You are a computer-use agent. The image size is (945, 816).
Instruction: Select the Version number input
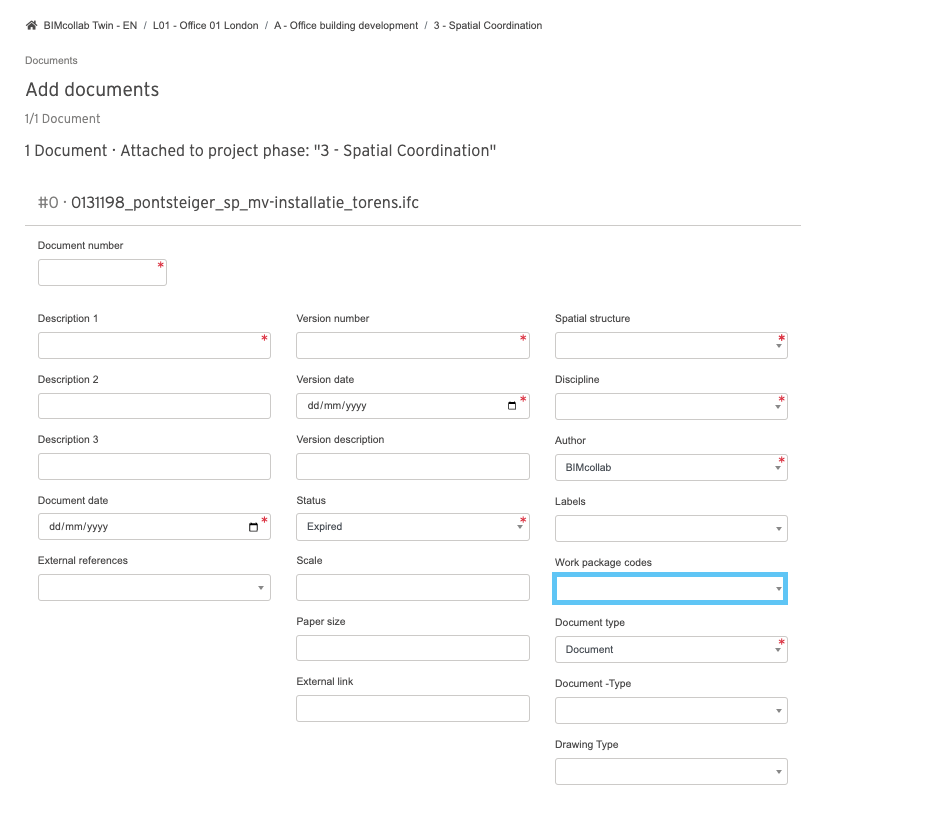[413, 345]
